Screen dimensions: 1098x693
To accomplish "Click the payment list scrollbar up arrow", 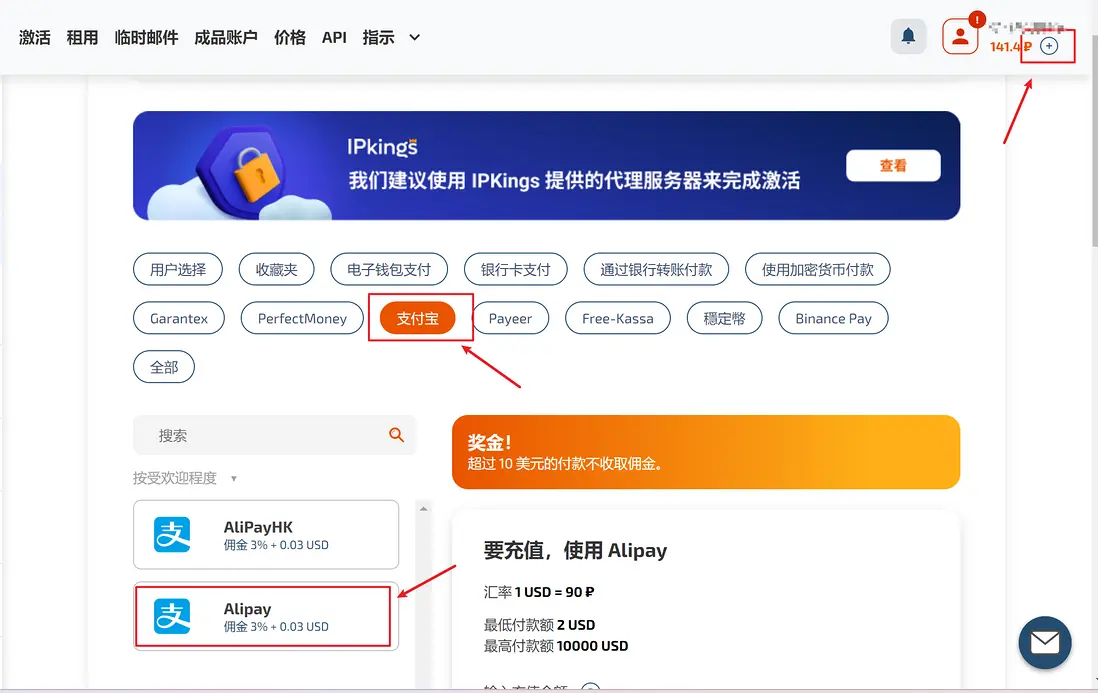I will pyautogui.click(x=424, y=509).
